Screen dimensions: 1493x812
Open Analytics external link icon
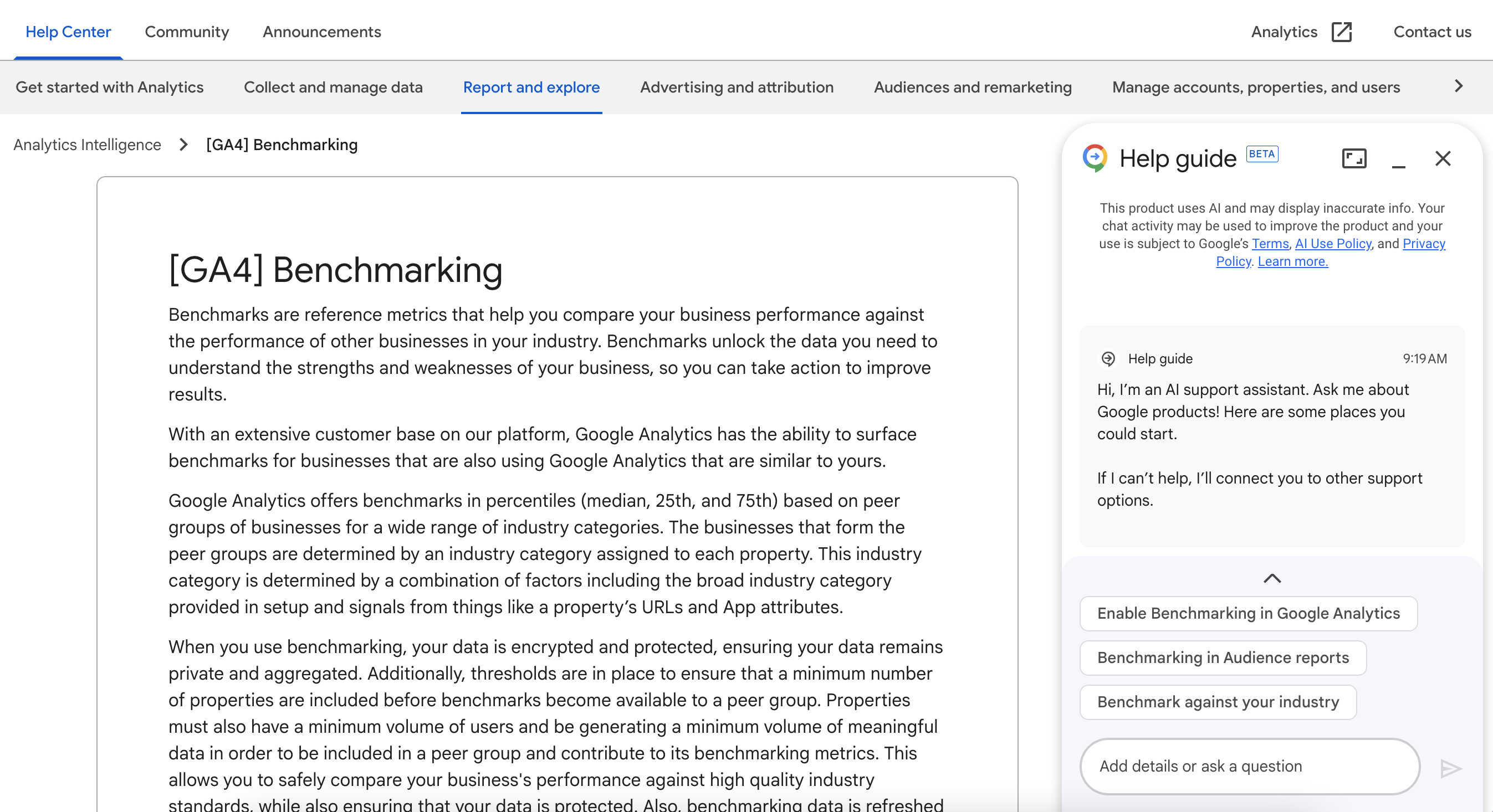[1341, 32]
